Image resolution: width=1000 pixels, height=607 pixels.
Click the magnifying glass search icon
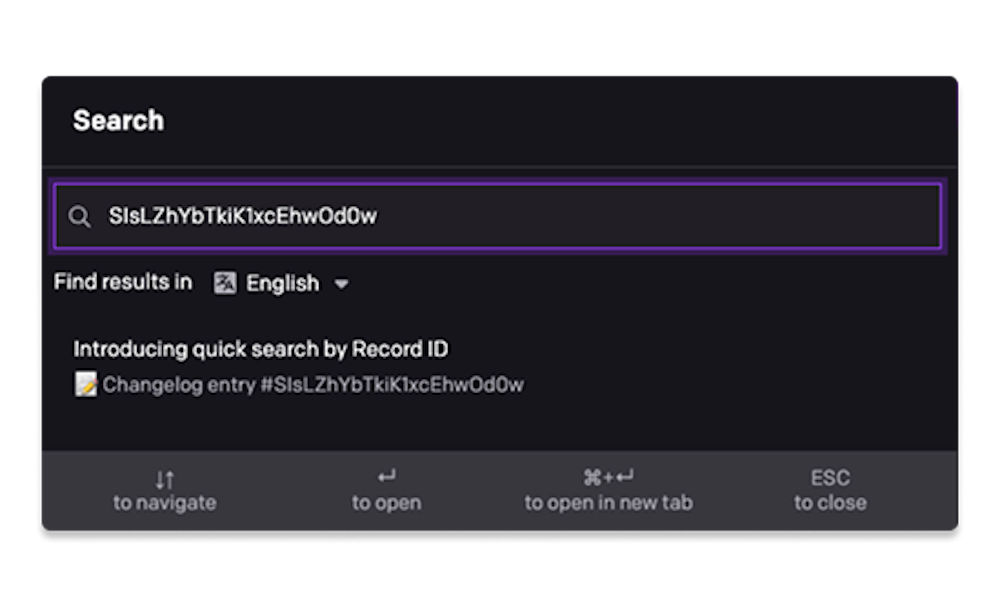point(80,217)
